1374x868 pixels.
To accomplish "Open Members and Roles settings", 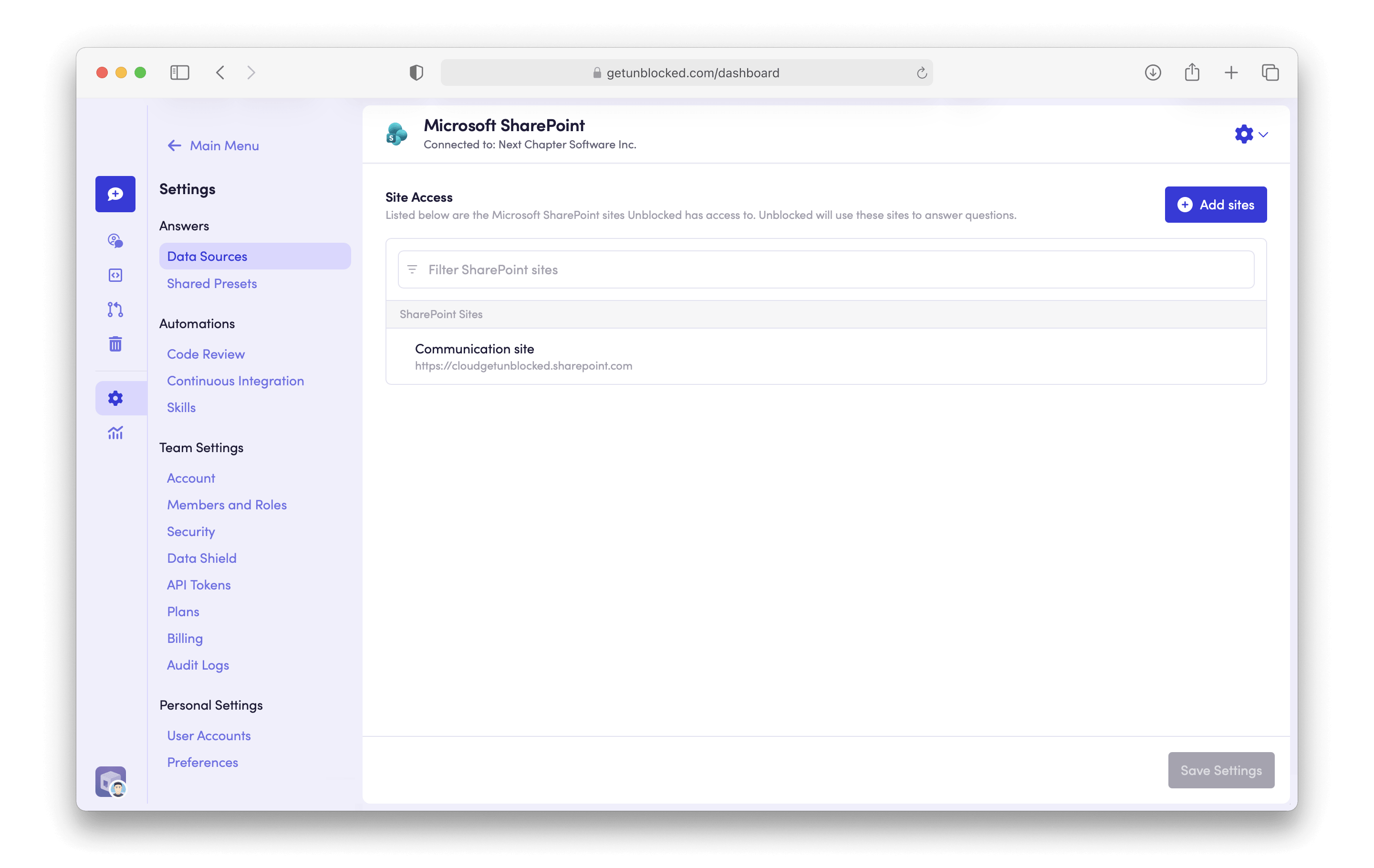I will [227, 505].
